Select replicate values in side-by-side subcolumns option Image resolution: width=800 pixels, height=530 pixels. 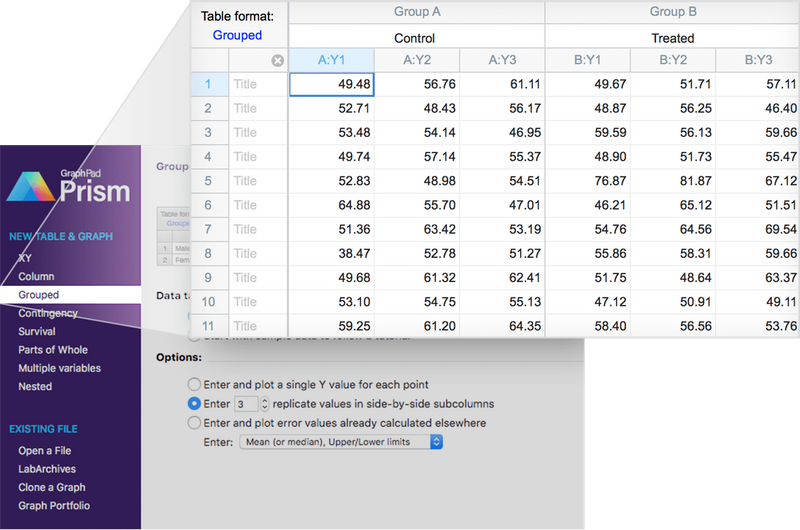coord(194,404)
